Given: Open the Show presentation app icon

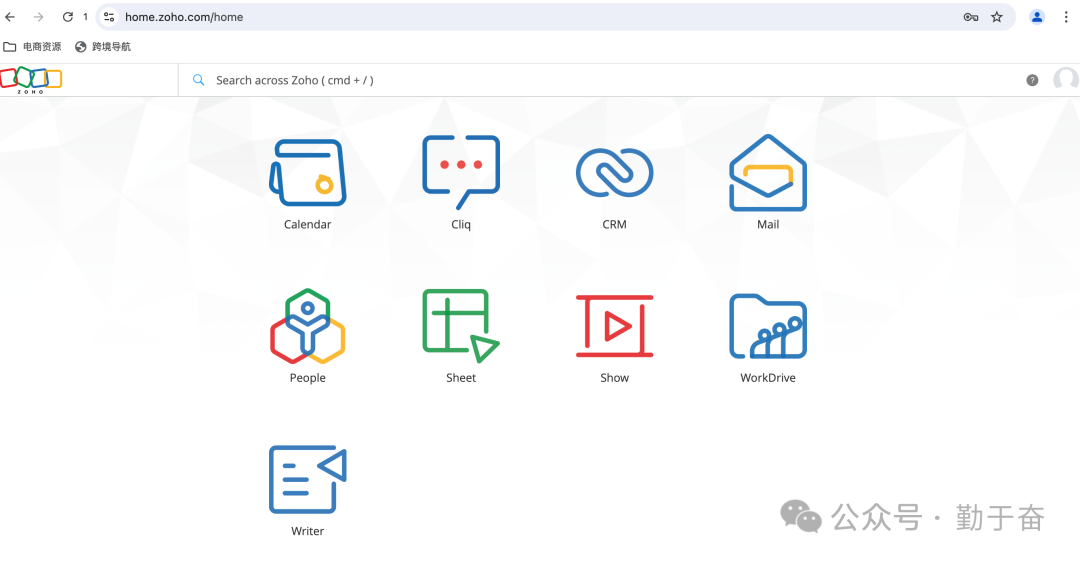Looking at the screenshot, I should click(614, 326).
